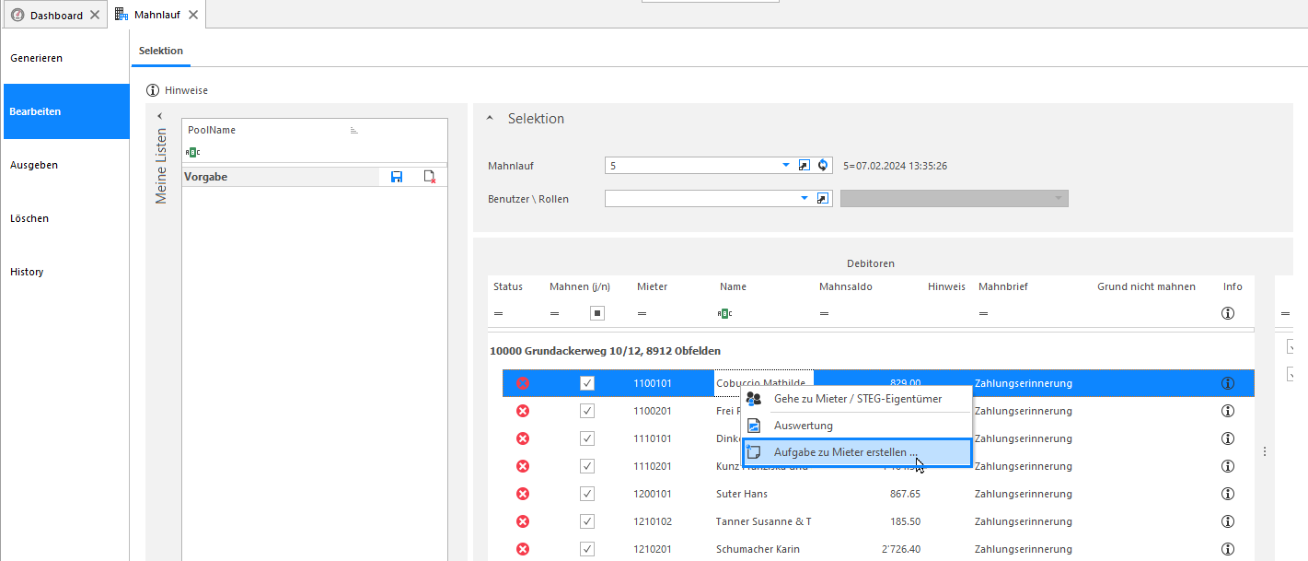Click the Hinweise label link

pos(187,90)
